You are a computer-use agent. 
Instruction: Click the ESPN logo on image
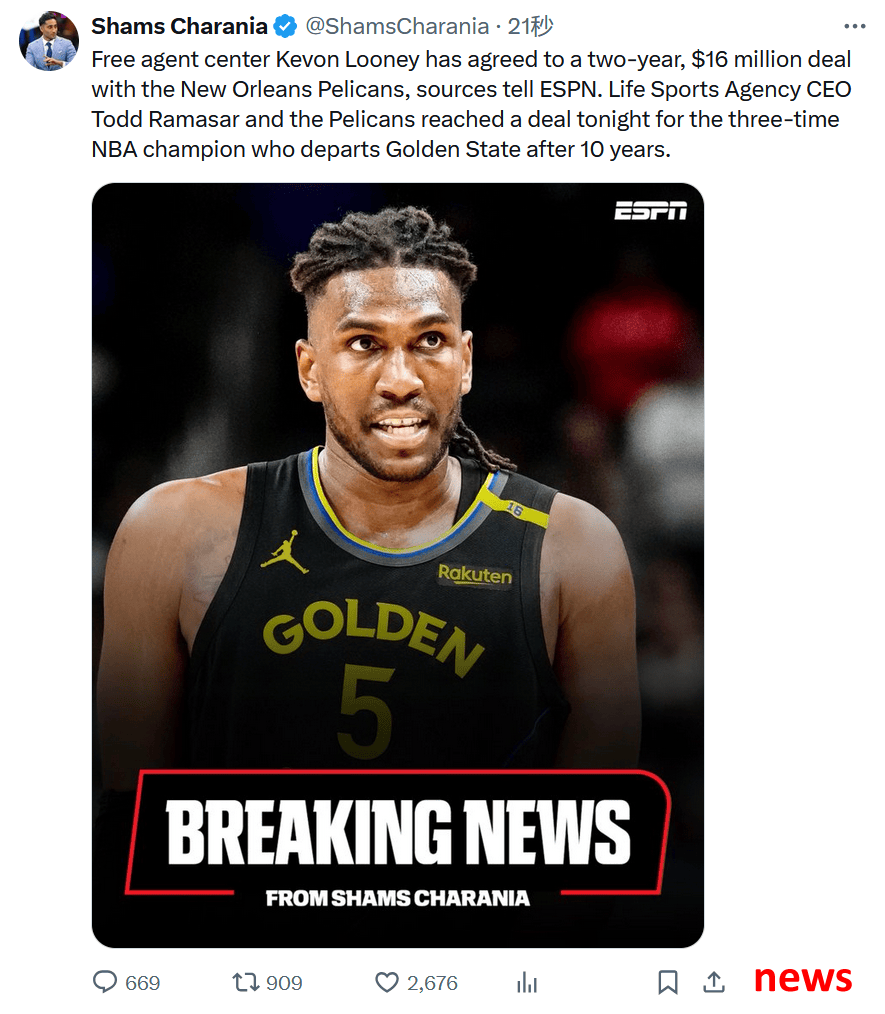coord(650,211)
